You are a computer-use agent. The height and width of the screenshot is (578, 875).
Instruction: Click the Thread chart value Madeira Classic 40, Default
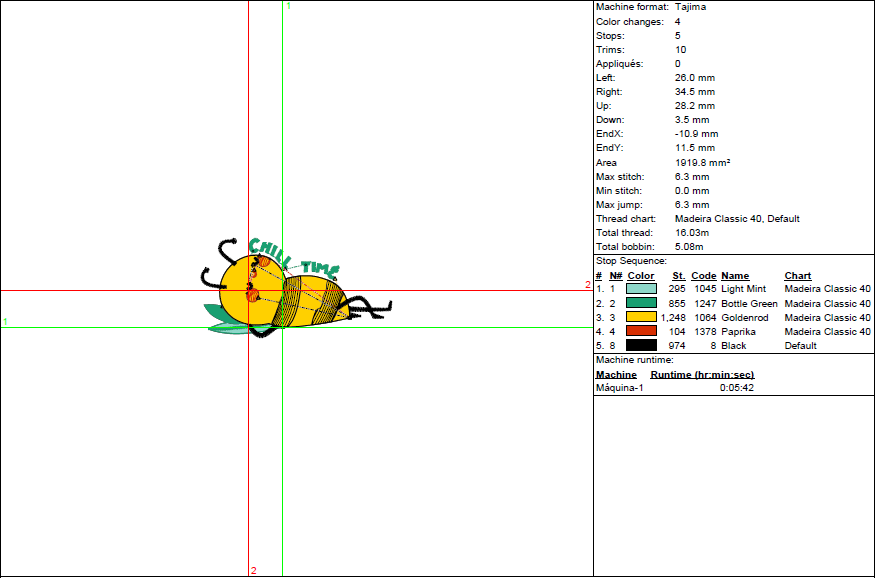pyautogui.click(x=737, y=218)
